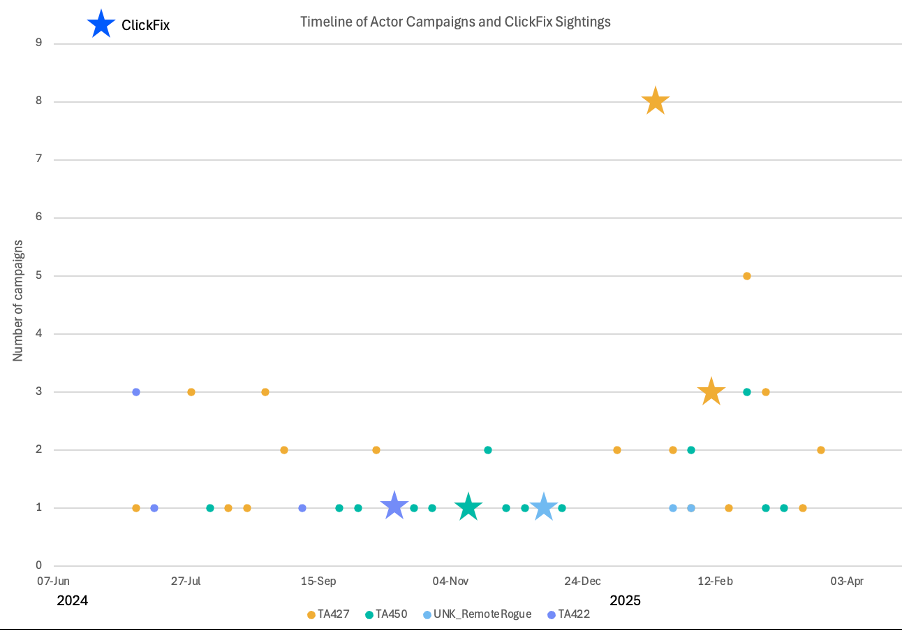
Task: Click the ClickFix legend text
Action: point(146,25)
